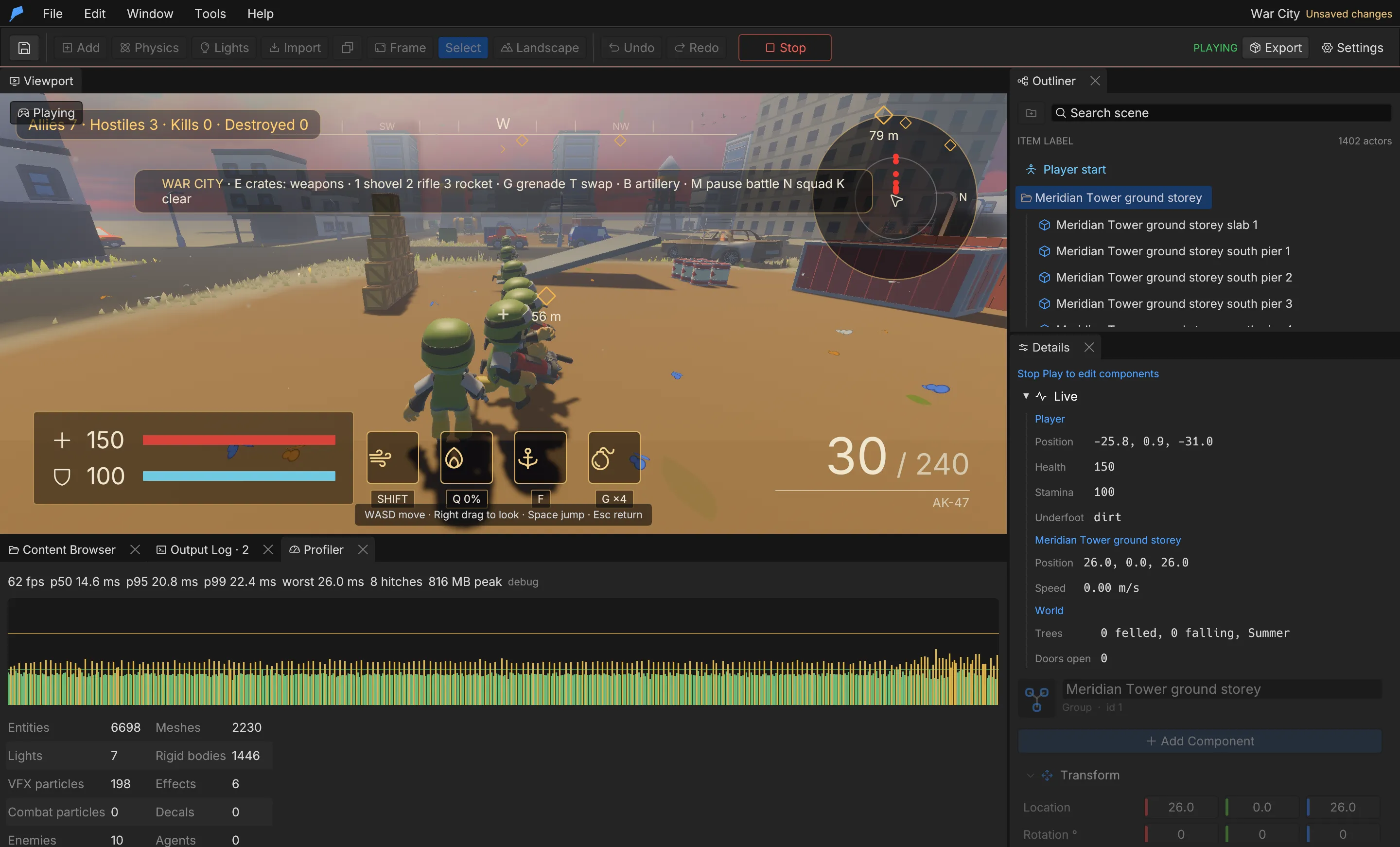
Task: Click the Export button
Action: [1275, 48]
